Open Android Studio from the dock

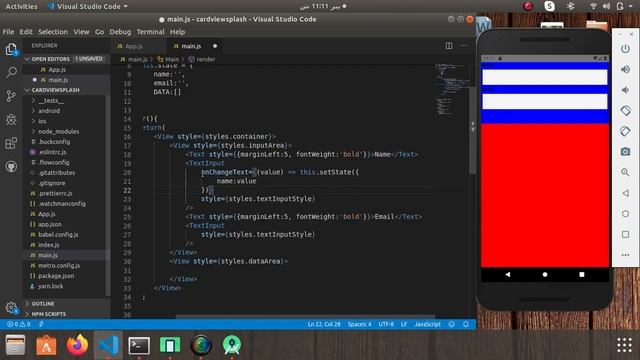pyautogui.click(x=232, y=345)
